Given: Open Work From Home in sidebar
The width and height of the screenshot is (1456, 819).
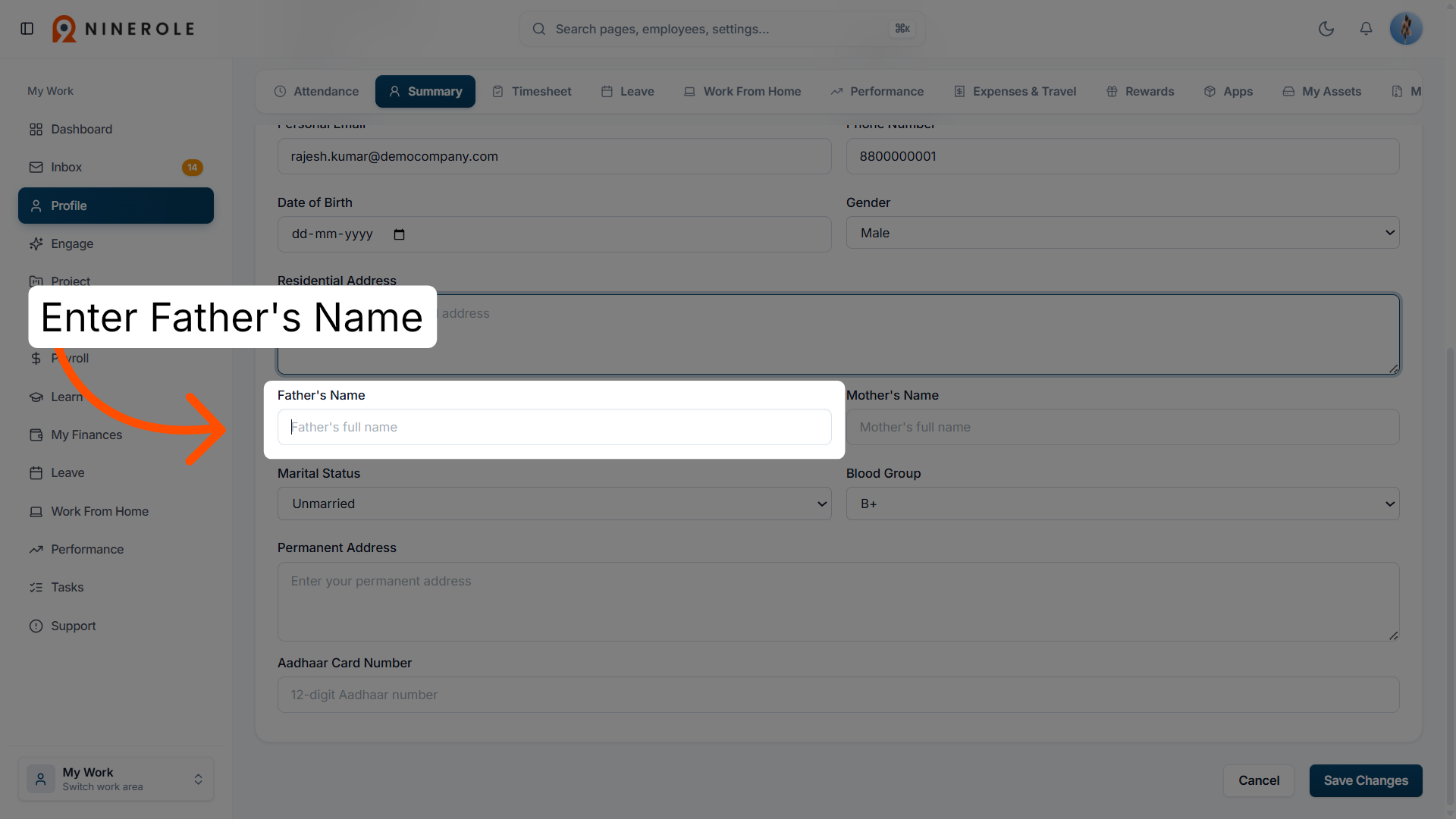Looking at the screenshot, I should [115, 511].
